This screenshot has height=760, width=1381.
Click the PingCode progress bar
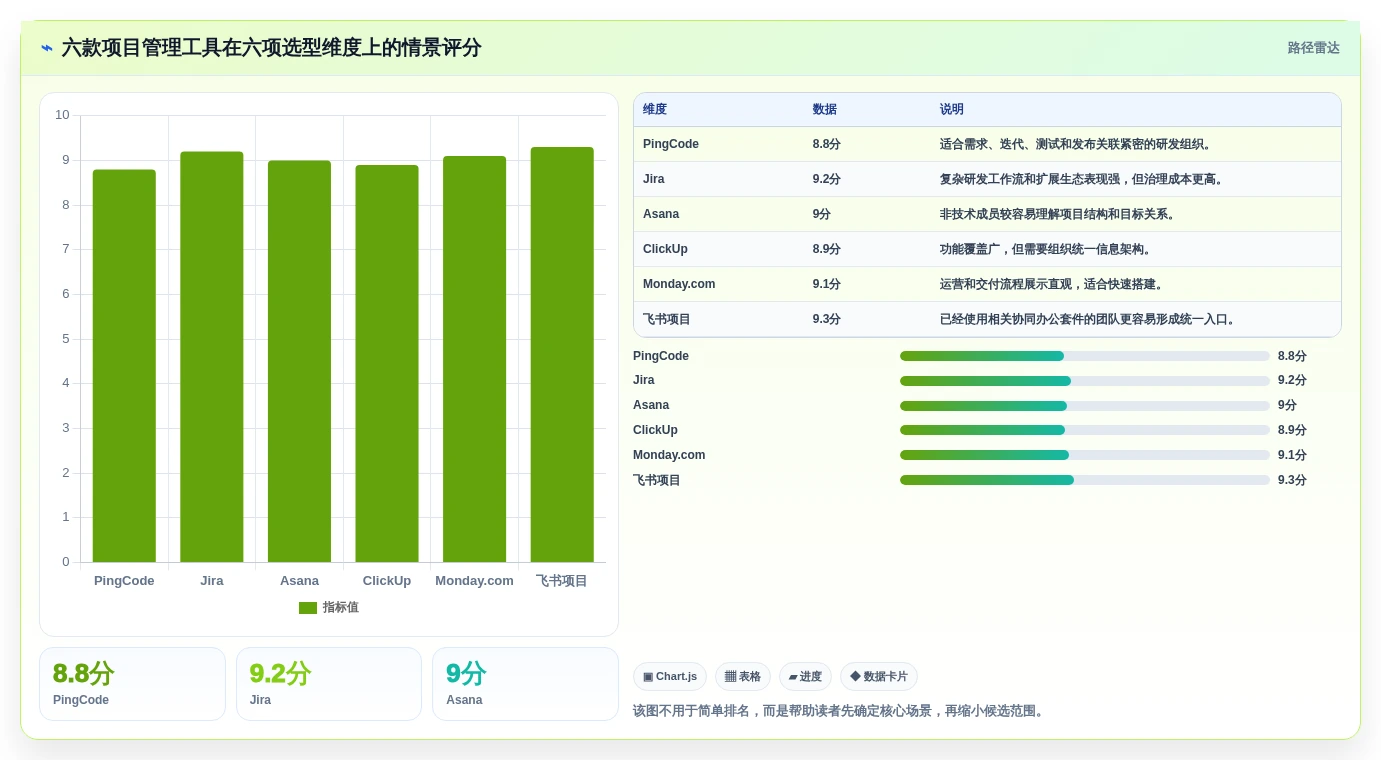point(1085,356)
